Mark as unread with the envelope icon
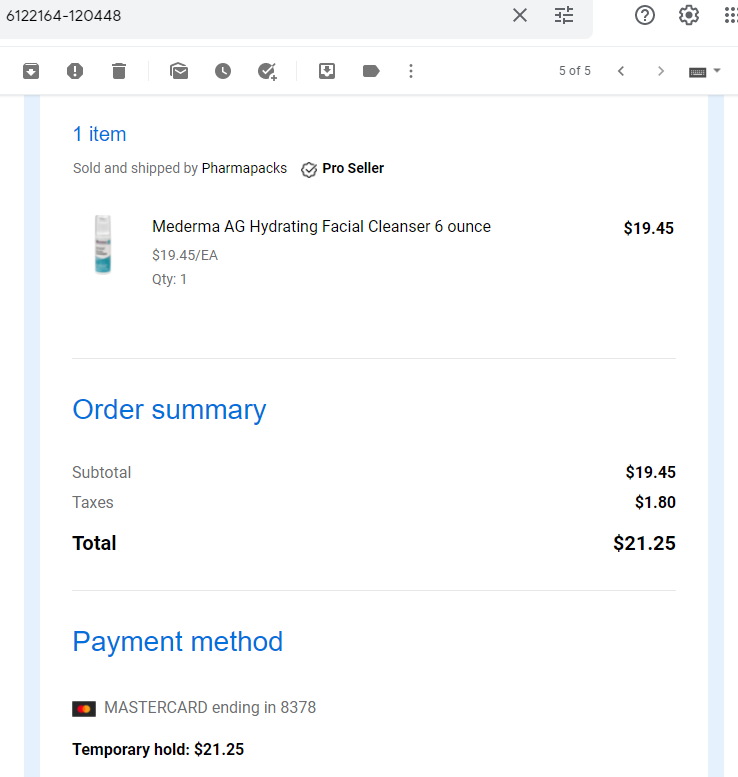This screenshot has width=738, height=777. tap(179, 71)
